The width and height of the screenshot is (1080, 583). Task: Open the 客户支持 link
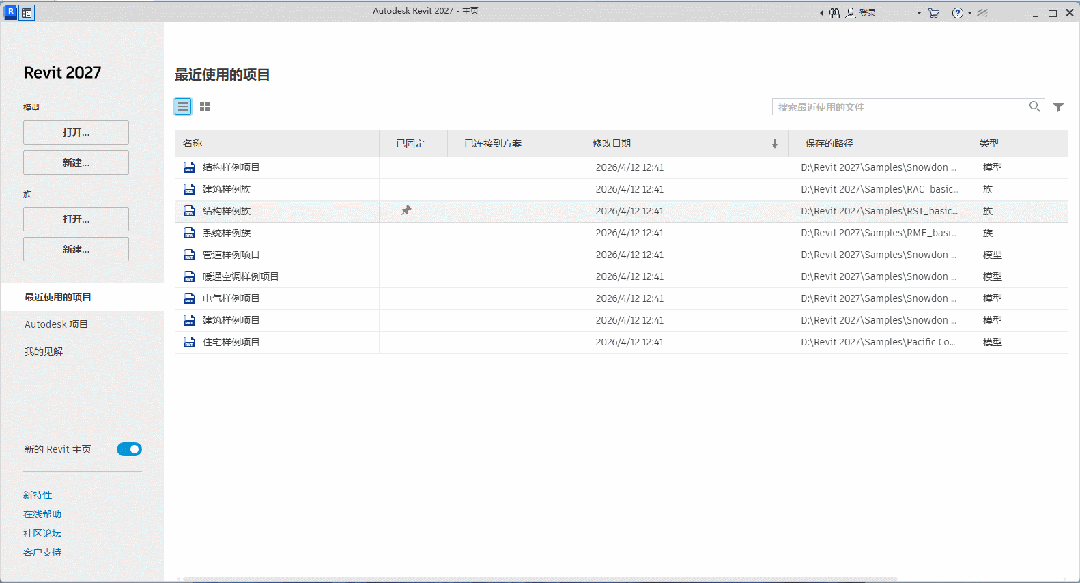(43, 552)
